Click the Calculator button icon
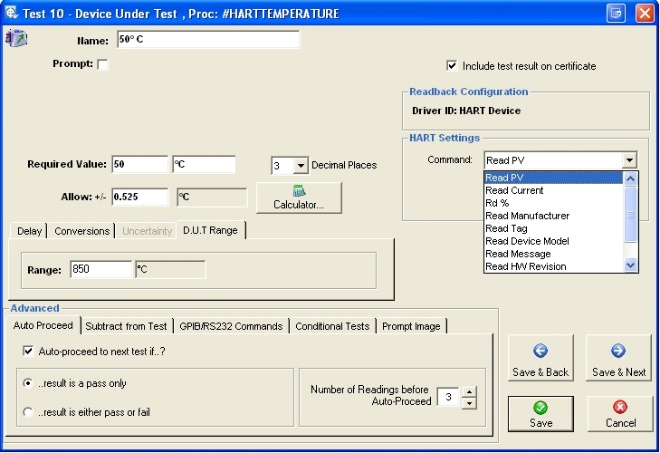The image size is (660, 453). click(x=297, y=191)
